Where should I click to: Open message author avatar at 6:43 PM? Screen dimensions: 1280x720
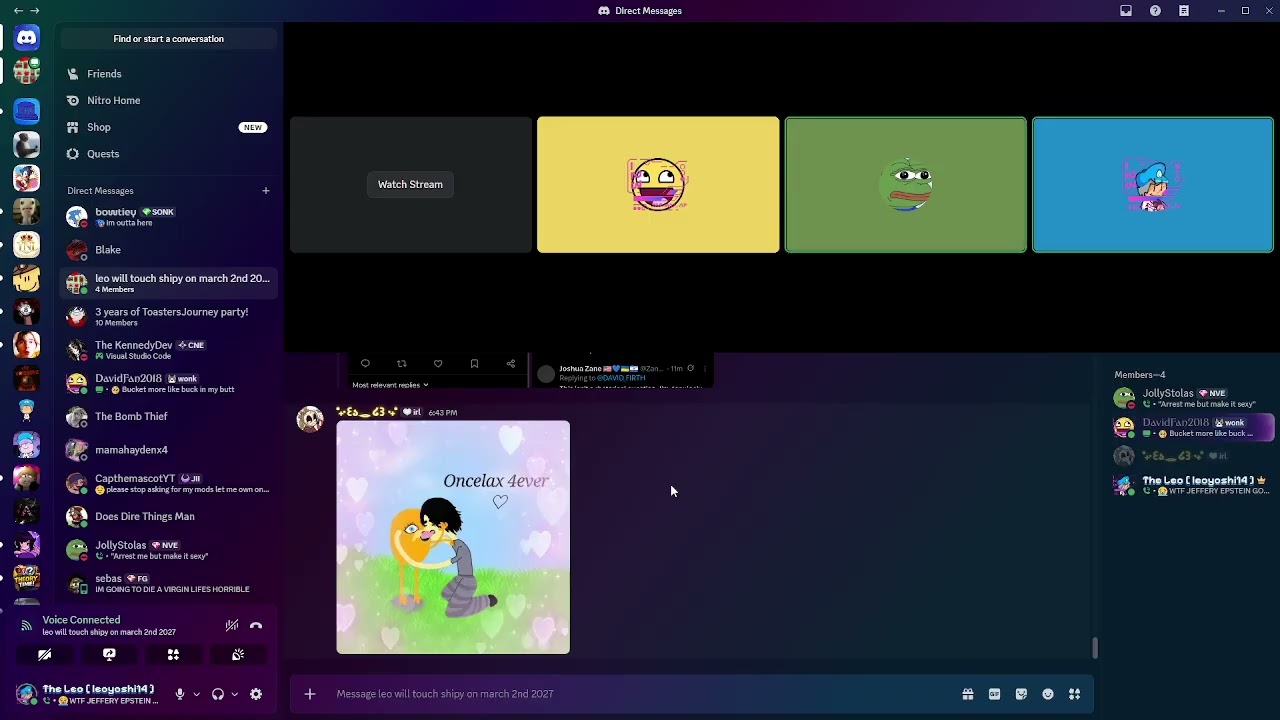[310, 419]
